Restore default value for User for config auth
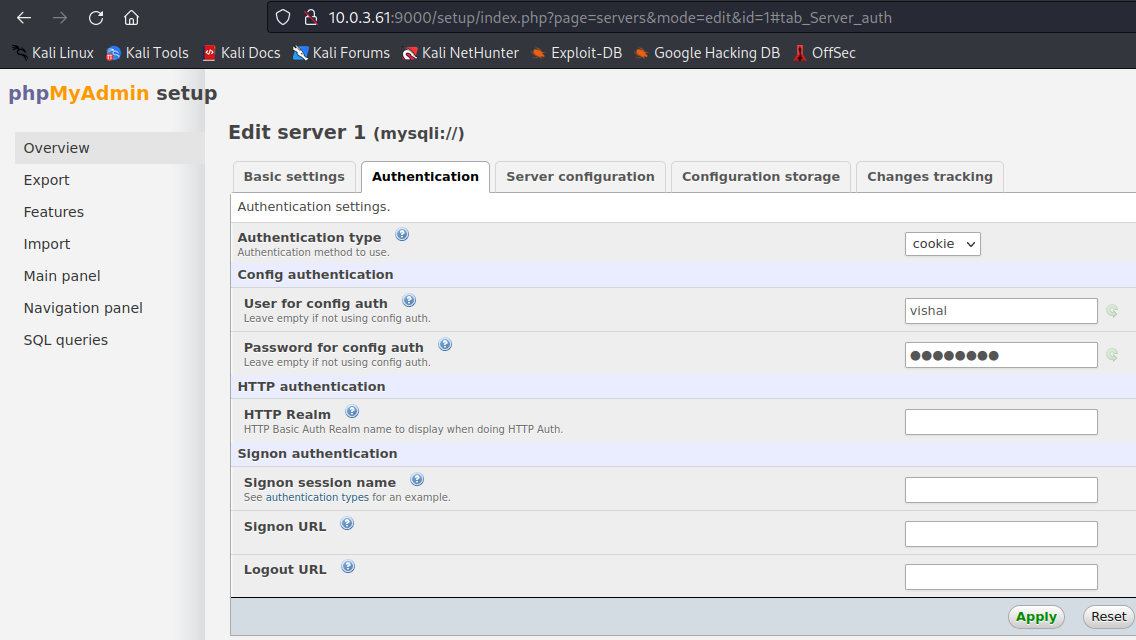Viewport: 1136px width, 640px height. tap(1112, 311)
